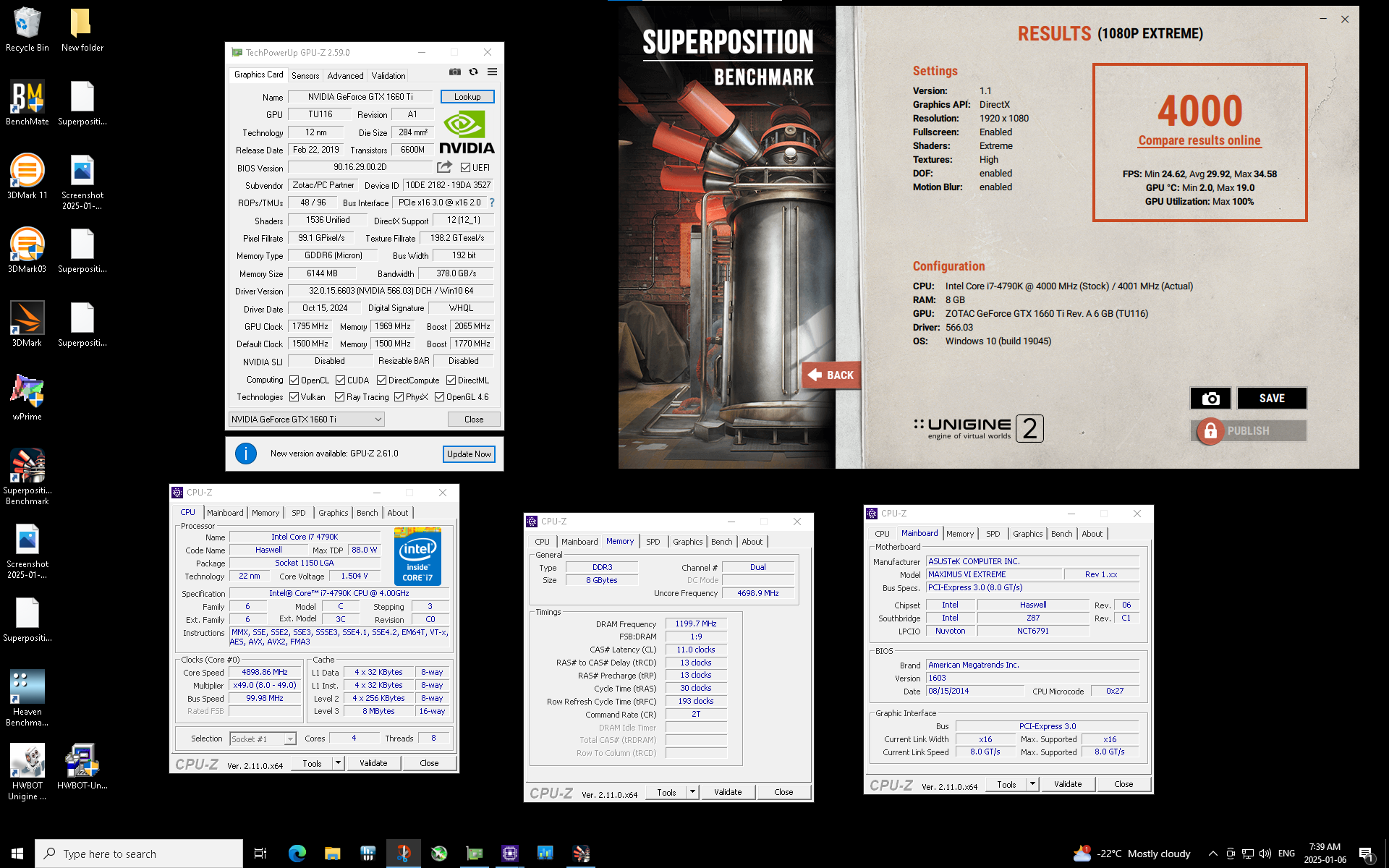Open Task View in taskbar
1389x868 pixels.
pyautogui.click(x=260, y=854)
